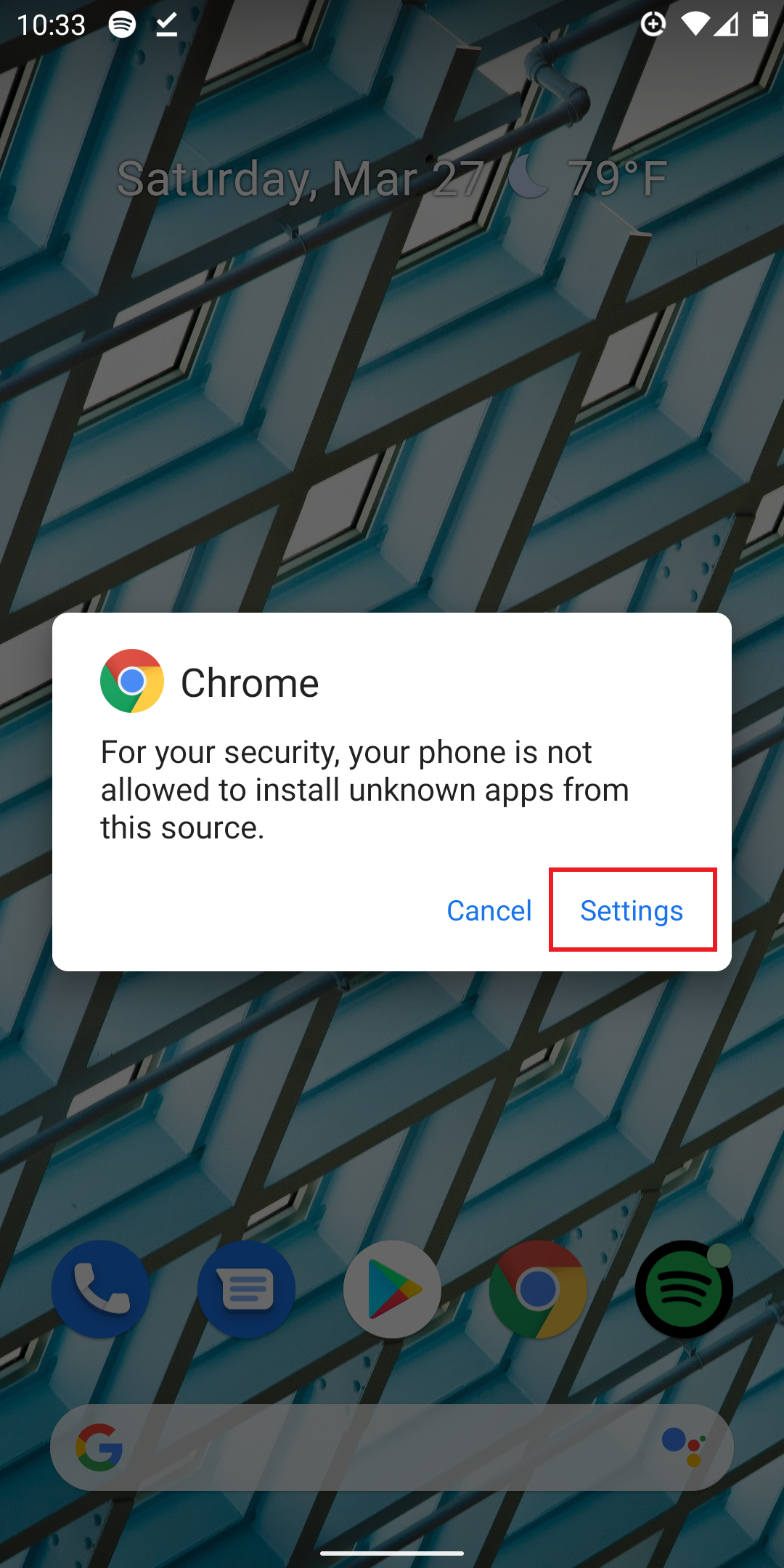Tap the Saturday, Mar 27 date widget
The image size is (784, 1568).
point(300,179)
